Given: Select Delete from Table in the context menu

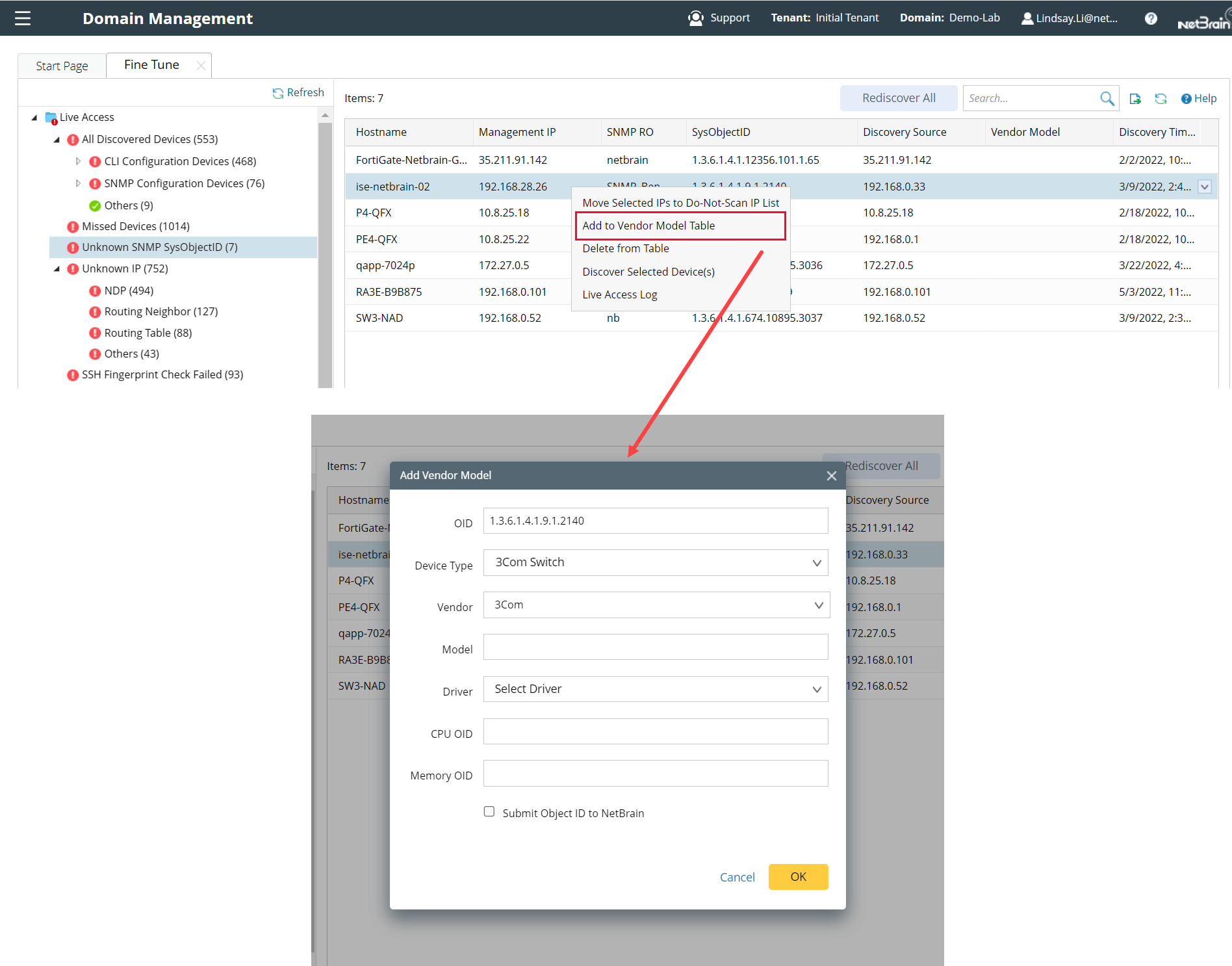Looking at the screenshot, I should [x=625, y=248].
